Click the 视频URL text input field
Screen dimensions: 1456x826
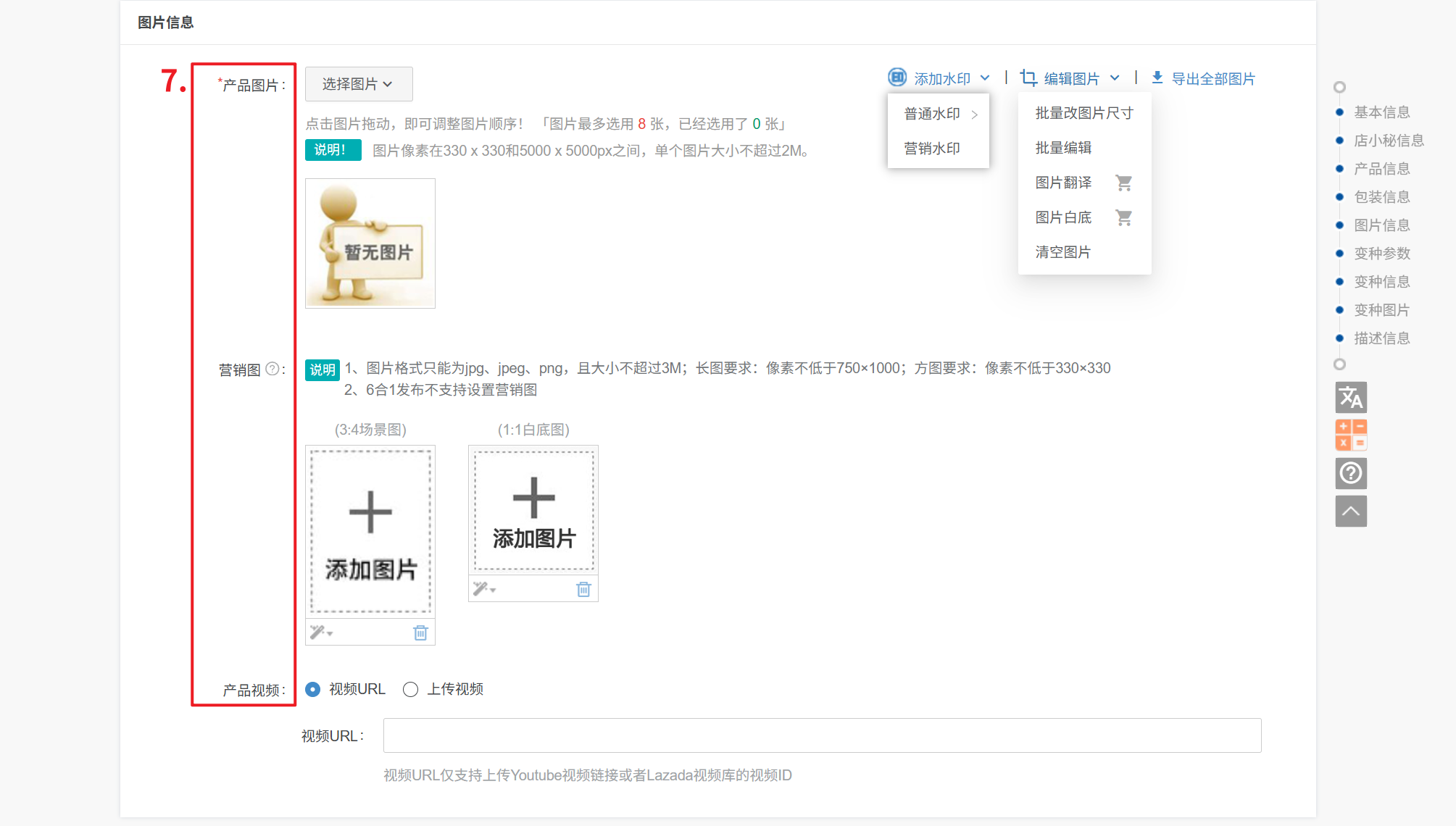(822, 735)
